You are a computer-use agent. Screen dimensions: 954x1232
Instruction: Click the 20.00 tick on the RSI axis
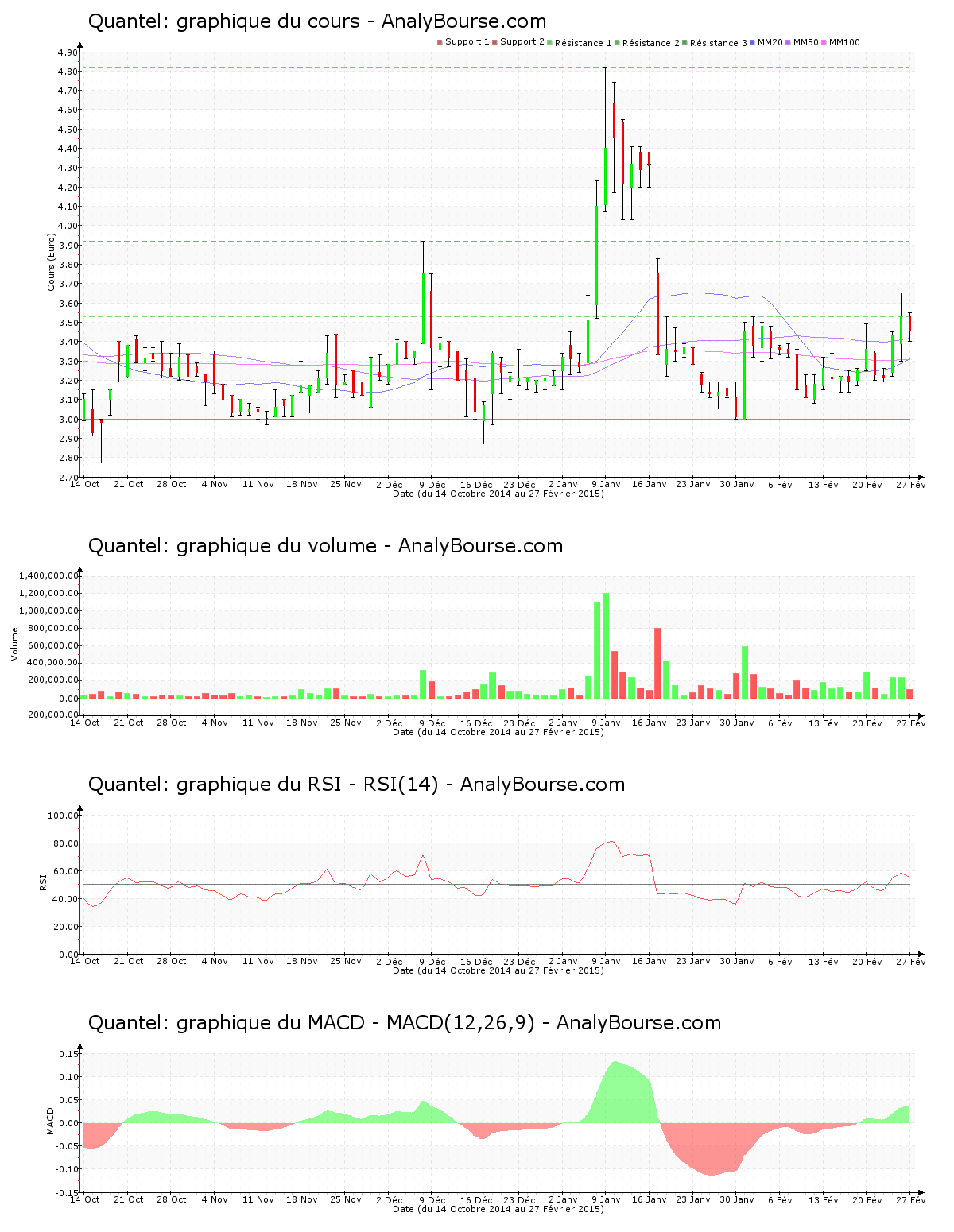click(x=65, y=927)
